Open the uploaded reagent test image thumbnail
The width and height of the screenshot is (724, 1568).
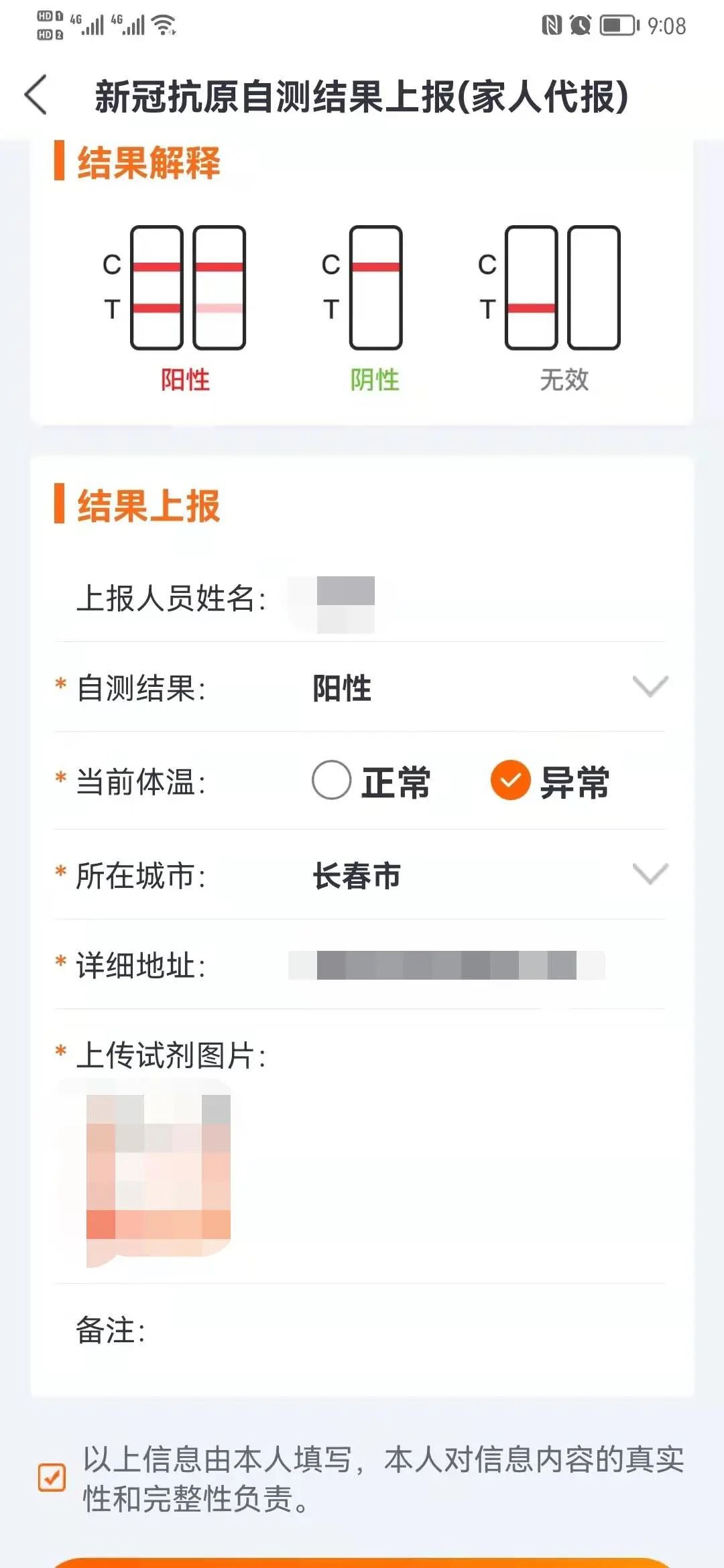[158, 1174]
